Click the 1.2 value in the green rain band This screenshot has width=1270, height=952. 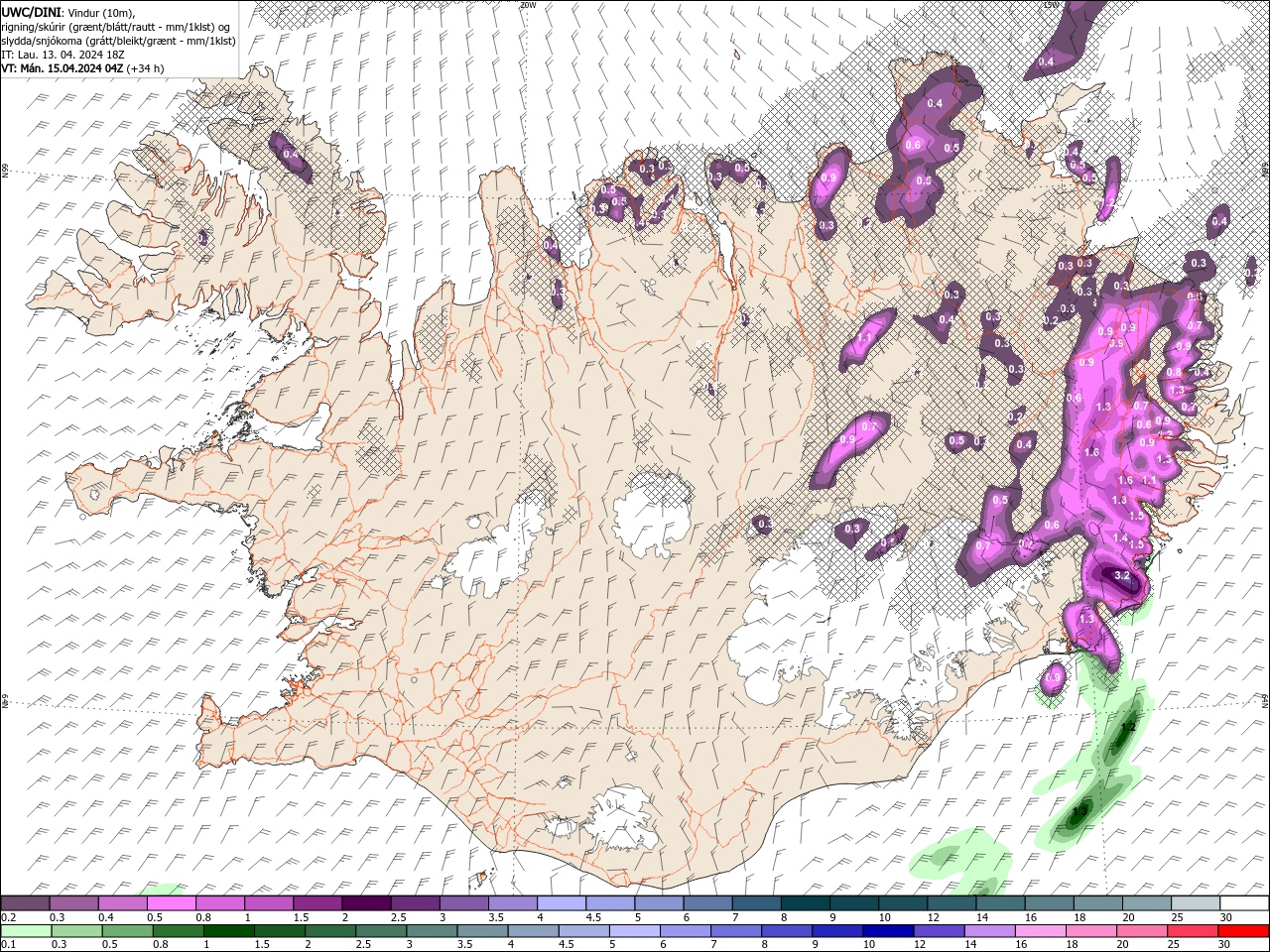(x=1127, y=727)
